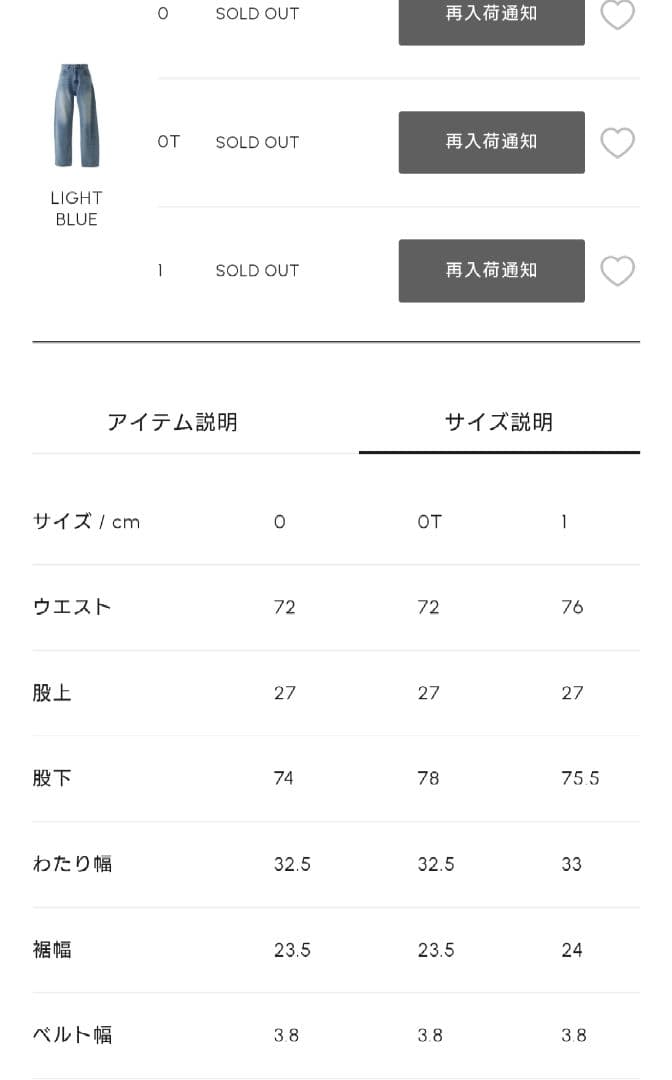Open the light blue jeans thumbnail

(x=77, y=116)
